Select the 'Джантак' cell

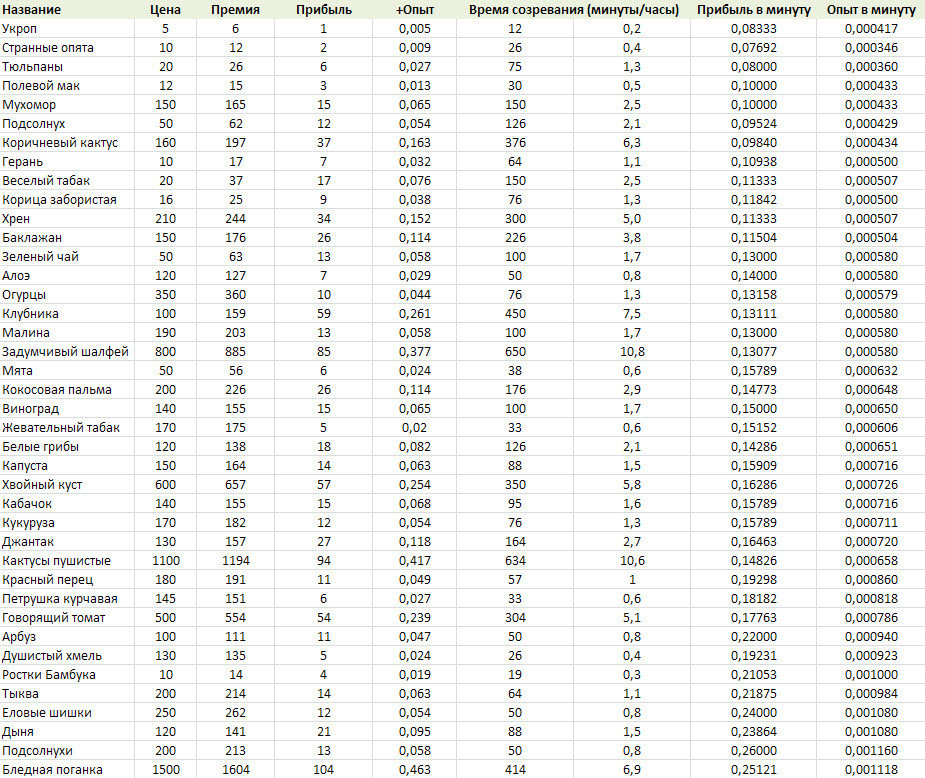coord(28,541)
